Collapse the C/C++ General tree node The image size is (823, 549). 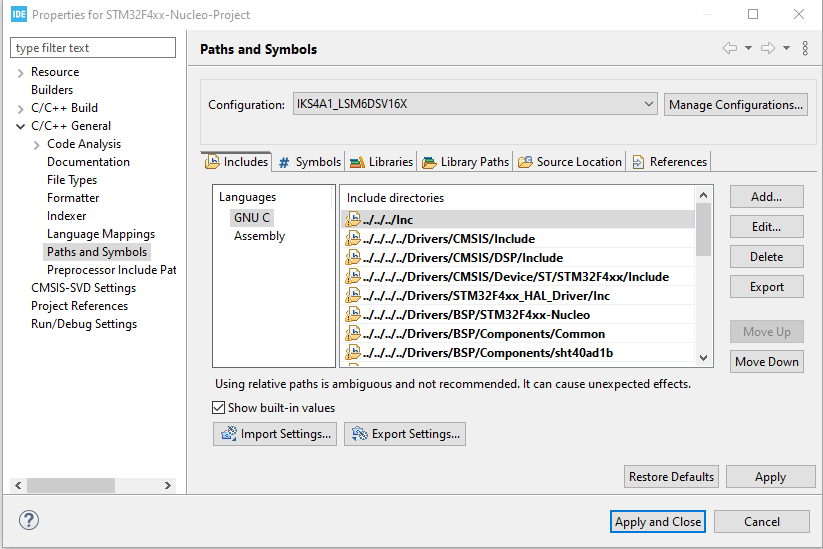(21, 127)
